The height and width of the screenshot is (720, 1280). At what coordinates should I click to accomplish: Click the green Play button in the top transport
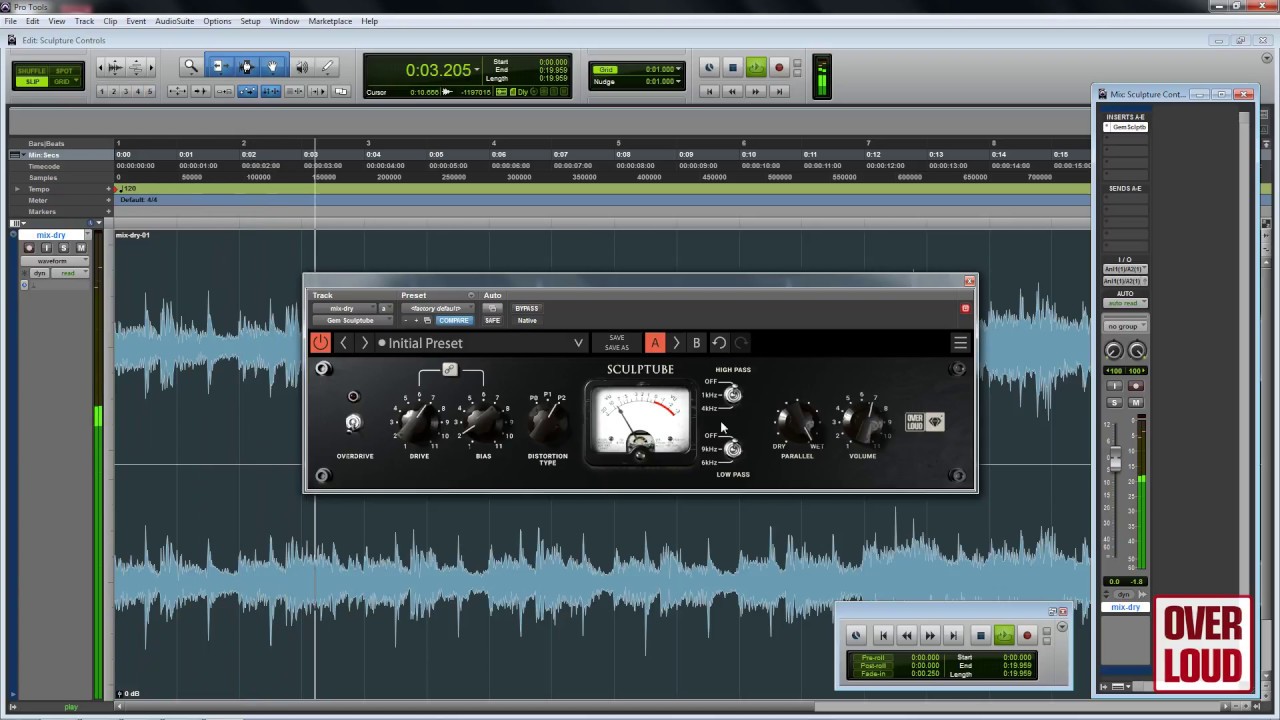point(756,68)
